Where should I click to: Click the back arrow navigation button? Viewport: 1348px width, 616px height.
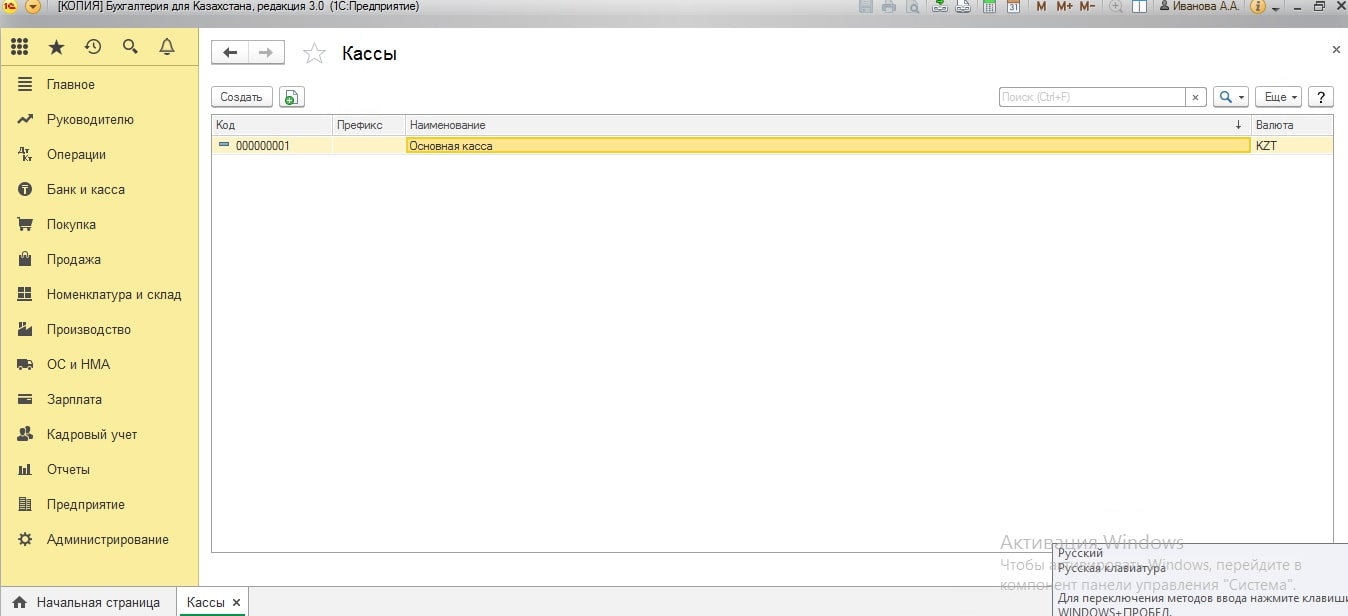point(230,53)
